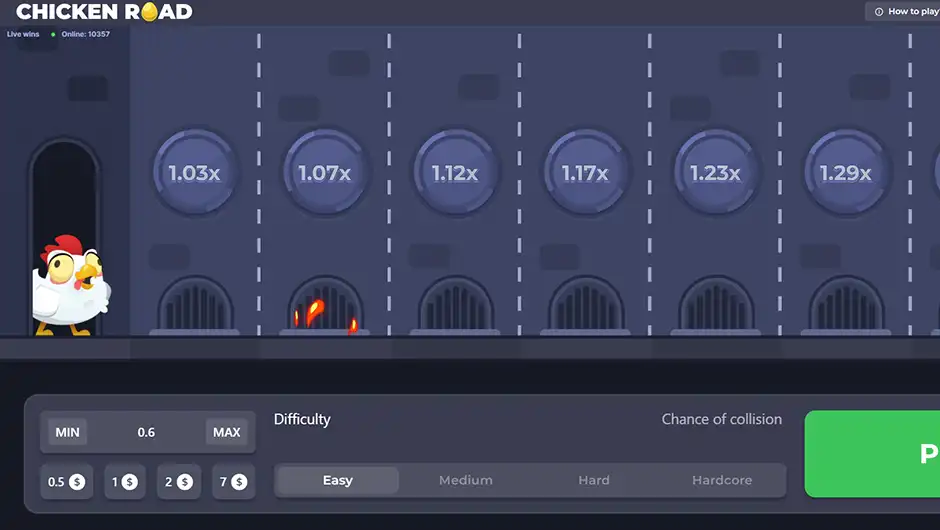Click the Chance of collision text
The image size is (940, 530).
tap(722, 419)
